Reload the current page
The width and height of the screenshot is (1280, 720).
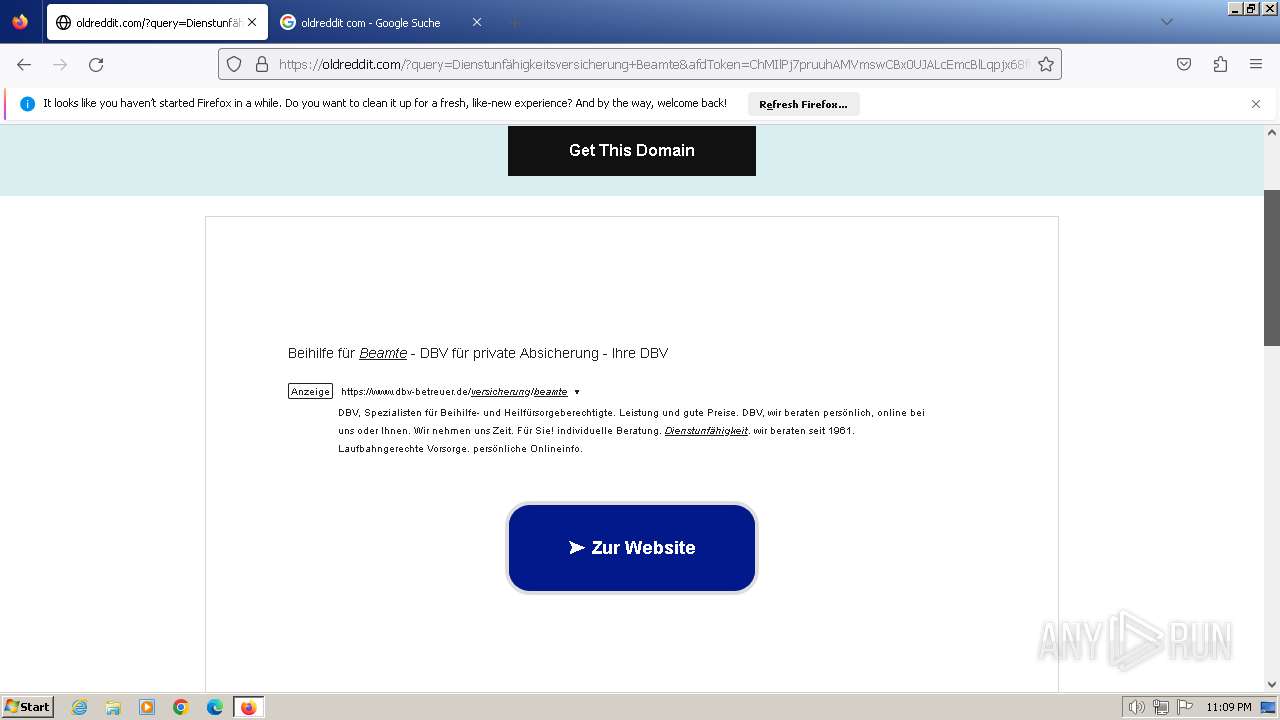(x=96, y=64)
